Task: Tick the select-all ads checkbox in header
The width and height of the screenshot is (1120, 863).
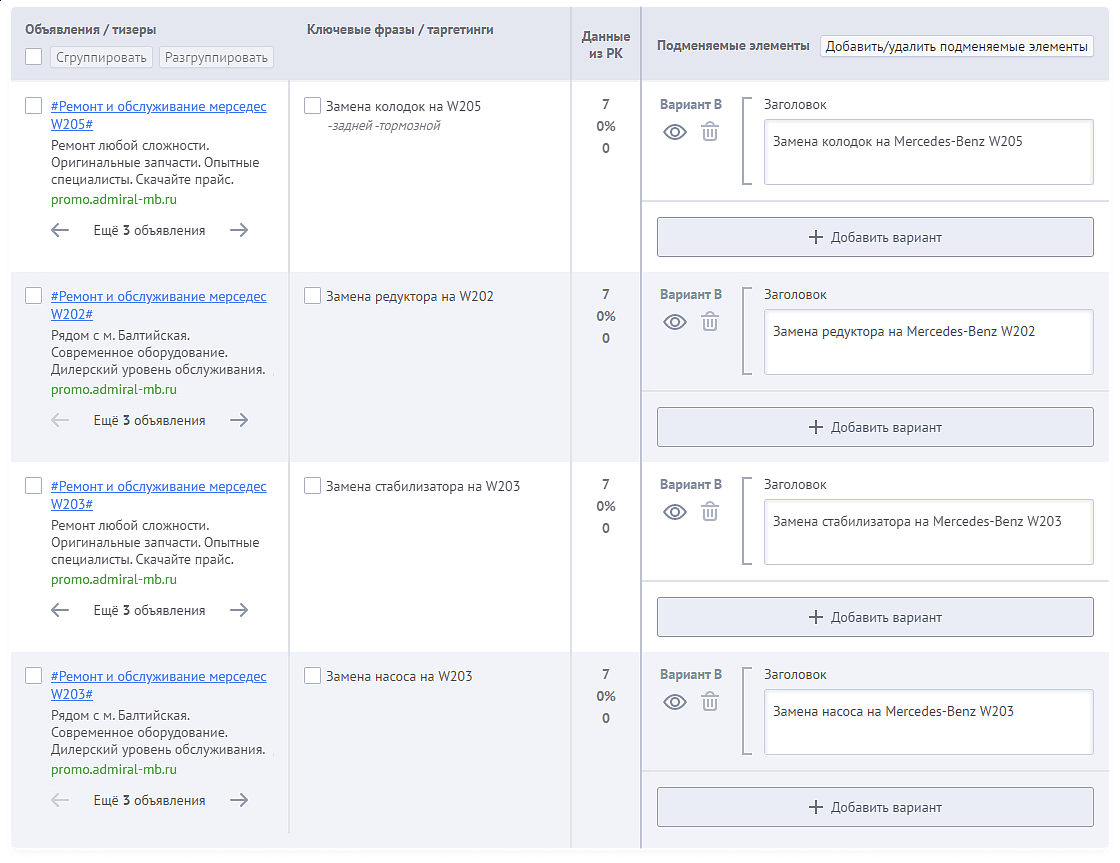Action: [x=33, y=57]
